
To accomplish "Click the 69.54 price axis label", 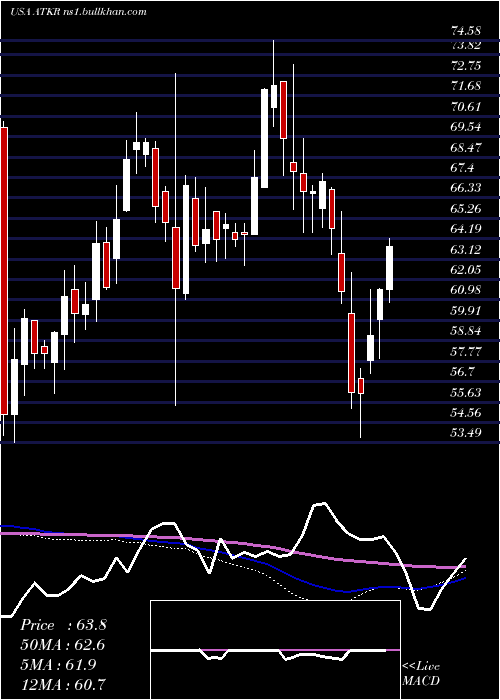I will 466,126.
